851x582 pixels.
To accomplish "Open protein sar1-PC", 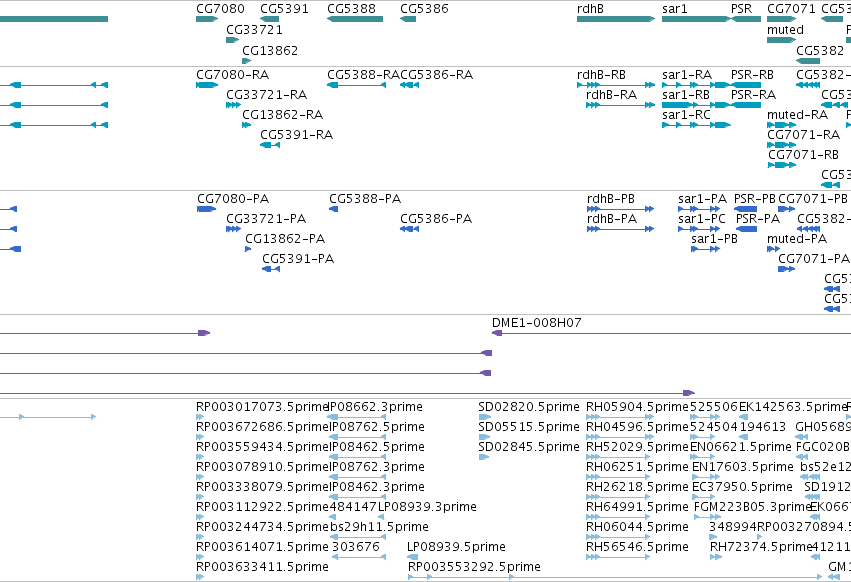I will (702, 219).
